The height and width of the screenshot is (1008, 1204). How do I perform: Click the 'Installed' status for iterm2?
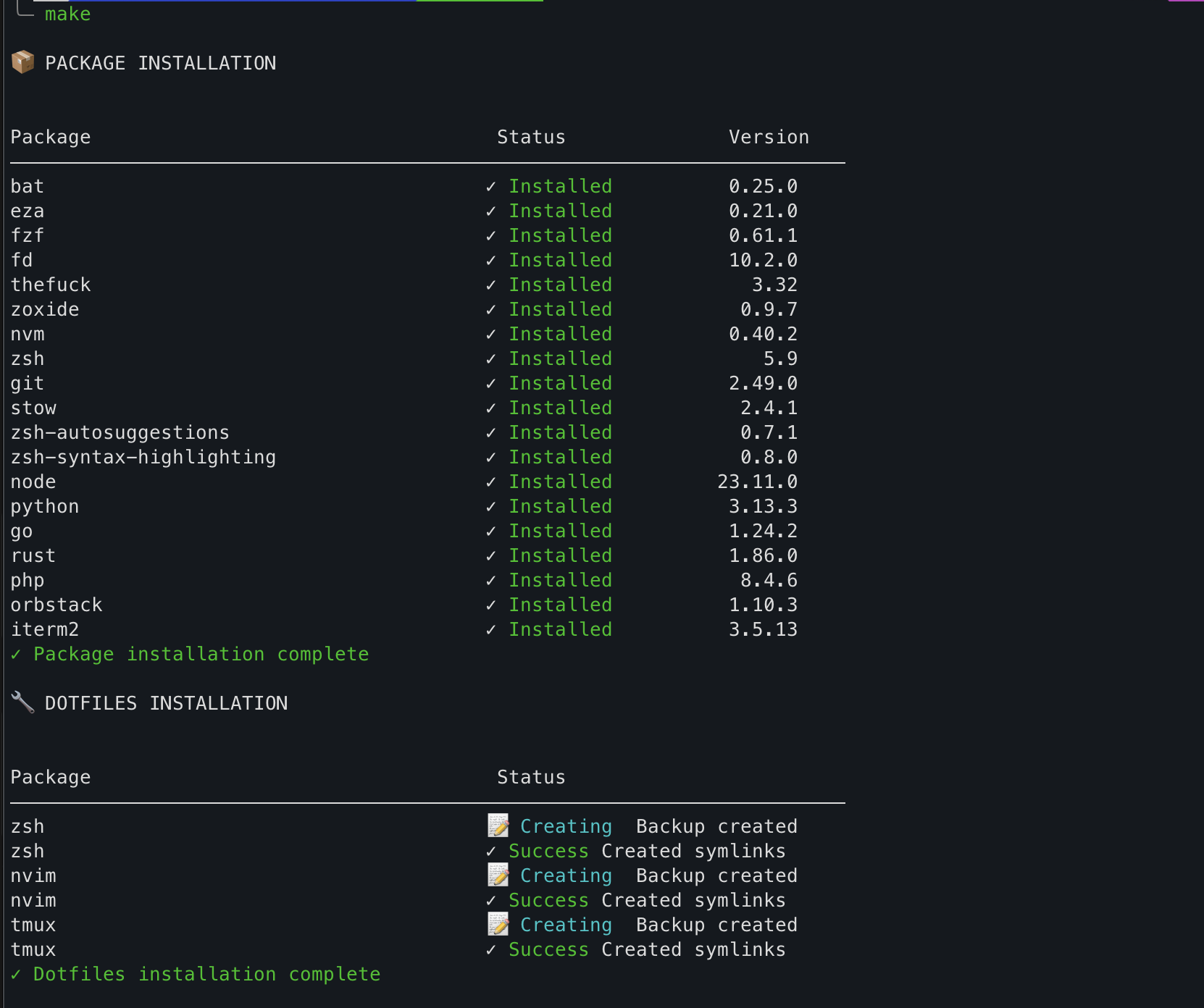[561, 629]
